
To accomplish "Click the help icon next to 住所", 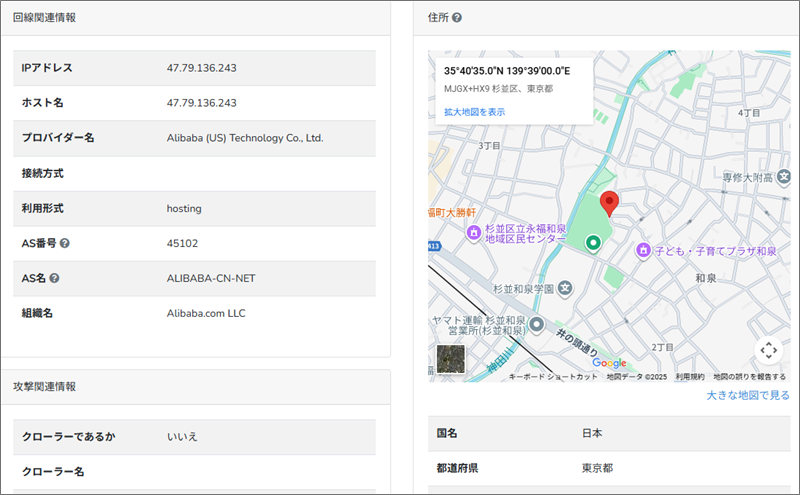I will point(457,18).
